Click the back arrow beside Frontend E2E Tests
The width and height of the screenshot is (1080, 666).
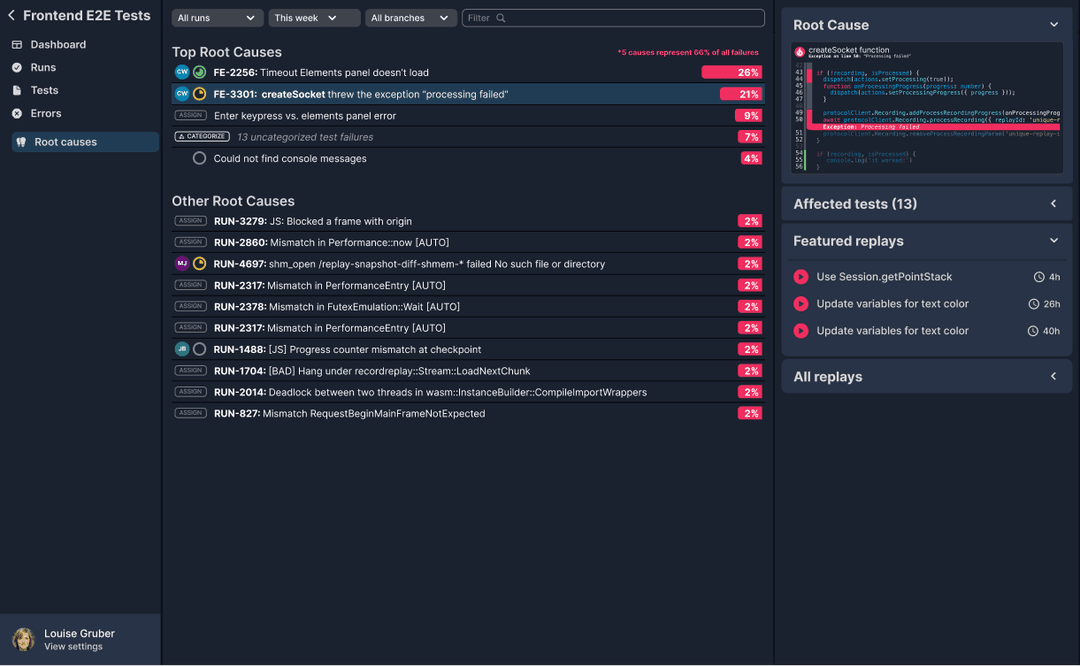coord(12,16)
